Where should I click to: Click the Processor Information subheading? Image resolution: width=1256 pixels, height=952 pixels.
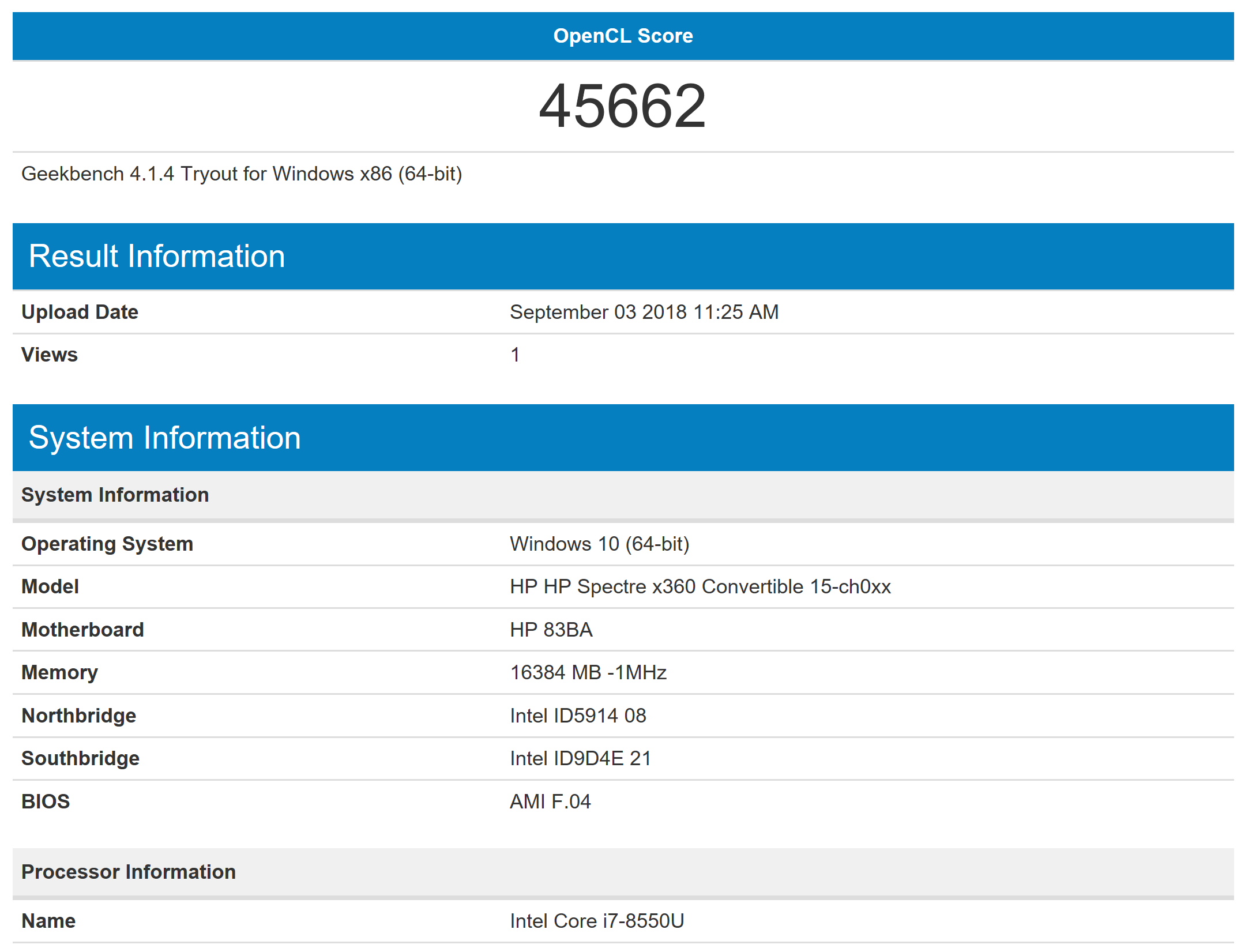[623, 872]
